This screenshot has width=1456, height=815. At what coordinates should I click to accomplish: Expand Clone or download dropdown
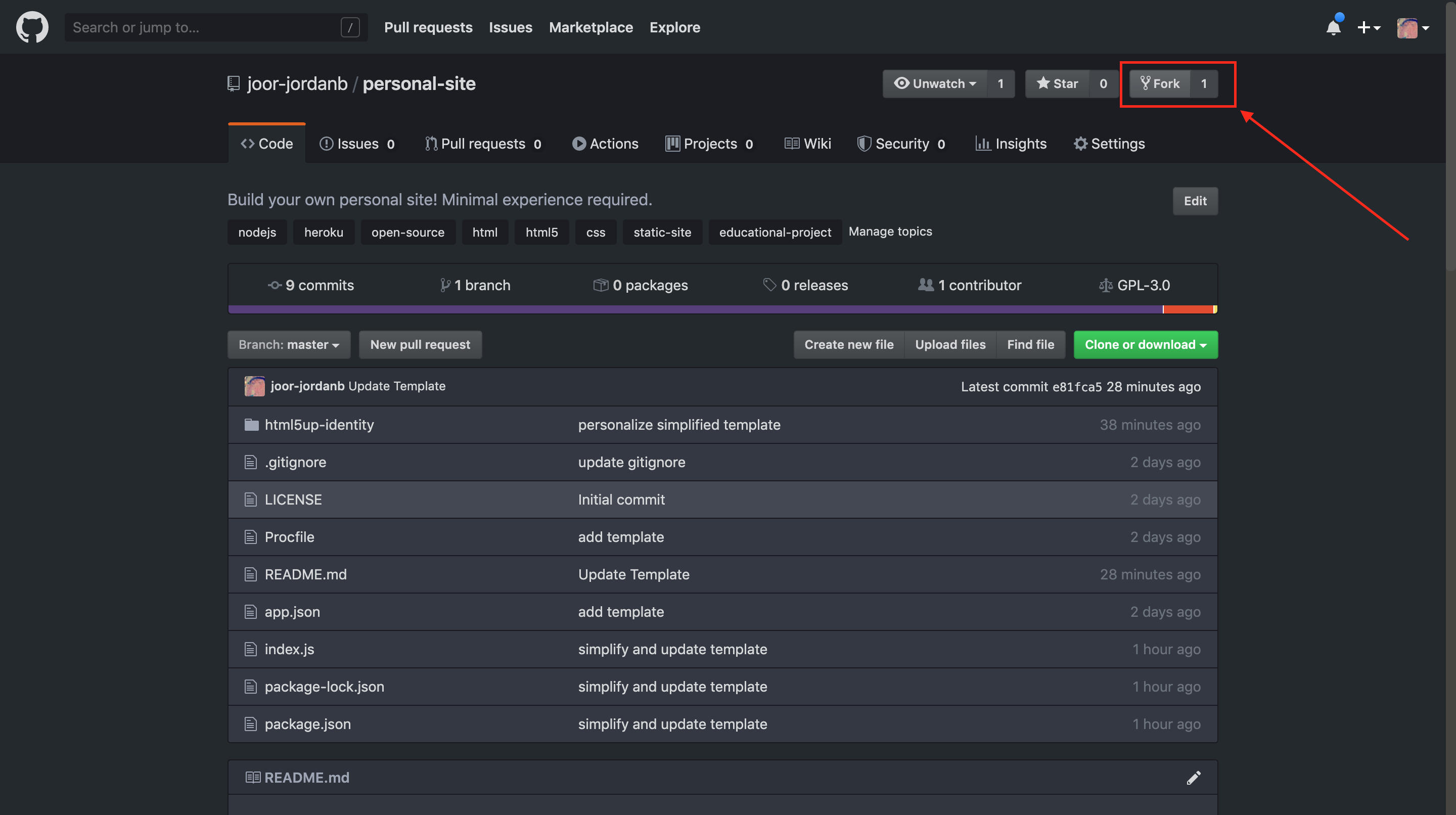(1146, 345)
